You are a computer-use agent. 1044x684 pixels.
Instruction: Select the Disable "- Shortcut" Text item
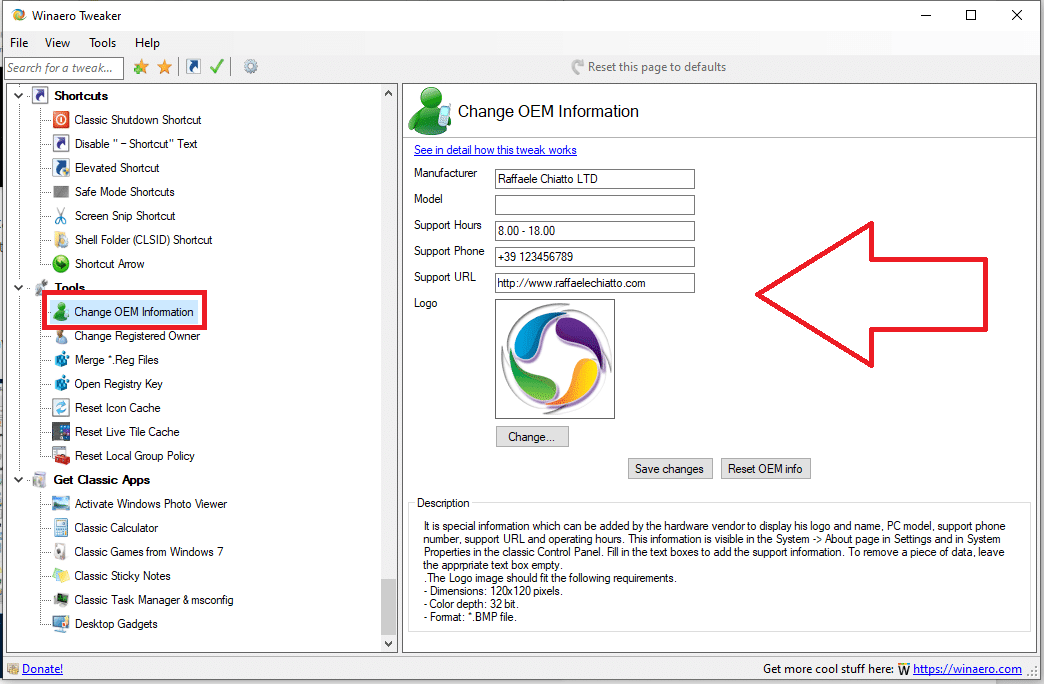pyautogui.click(x=136, y=144)
